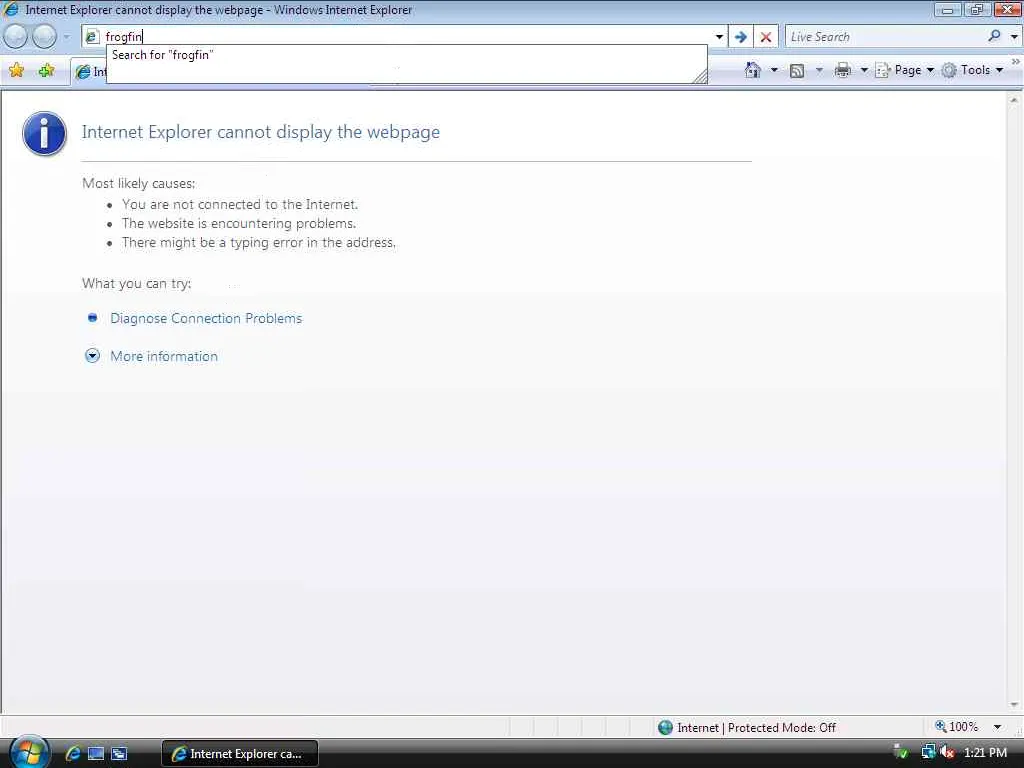Open the recent pages dropdown arrow

[66, 37]
